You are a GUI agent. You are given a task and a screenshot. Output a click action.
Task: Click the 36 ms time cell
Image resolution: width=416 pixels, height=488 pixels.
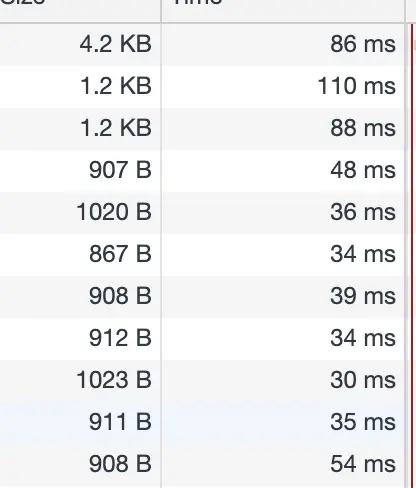pyautogui.click(x=283, y=212)
